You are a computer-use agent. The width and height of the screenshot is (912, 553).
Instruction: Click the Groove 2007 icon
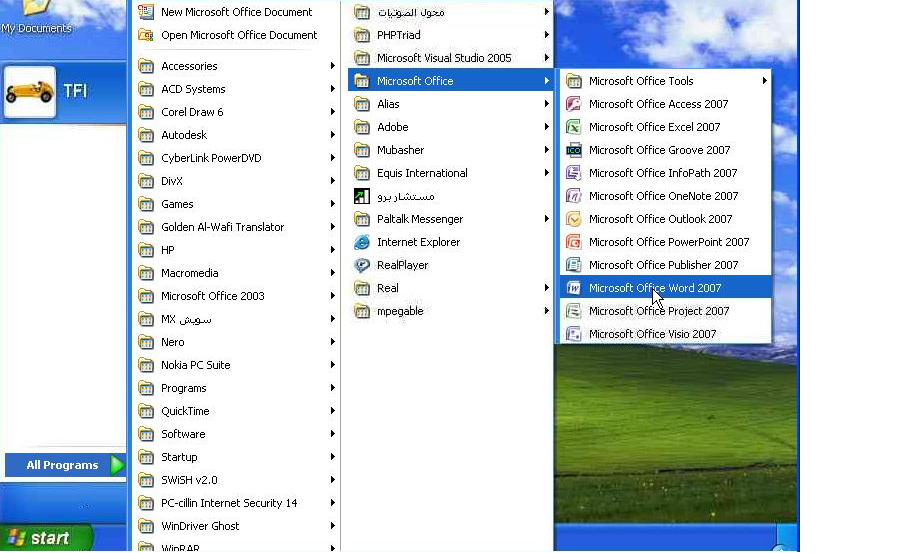(573, 150)
